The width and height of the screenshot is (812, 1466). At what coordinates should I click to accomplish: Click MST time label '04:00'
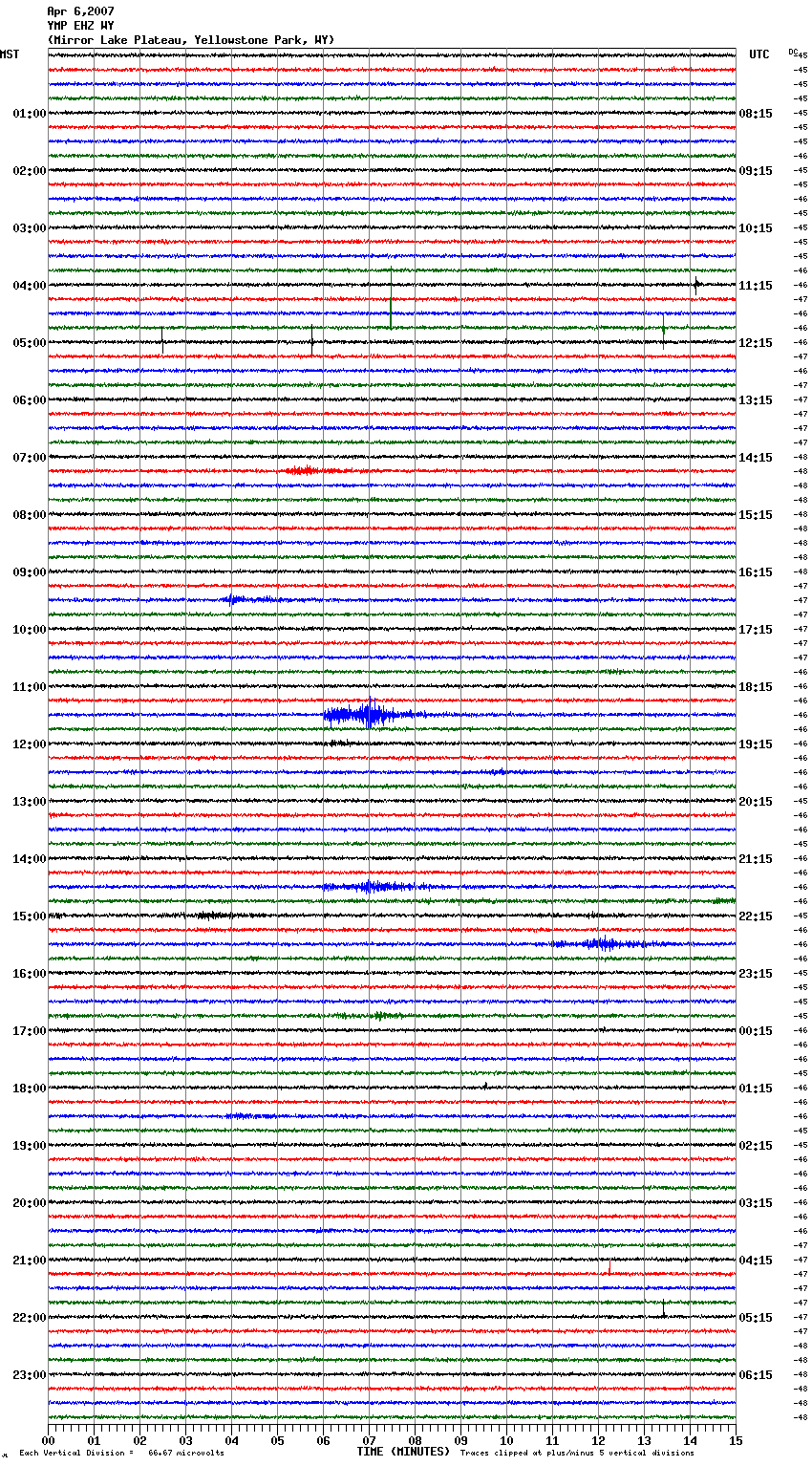point(30,286)
